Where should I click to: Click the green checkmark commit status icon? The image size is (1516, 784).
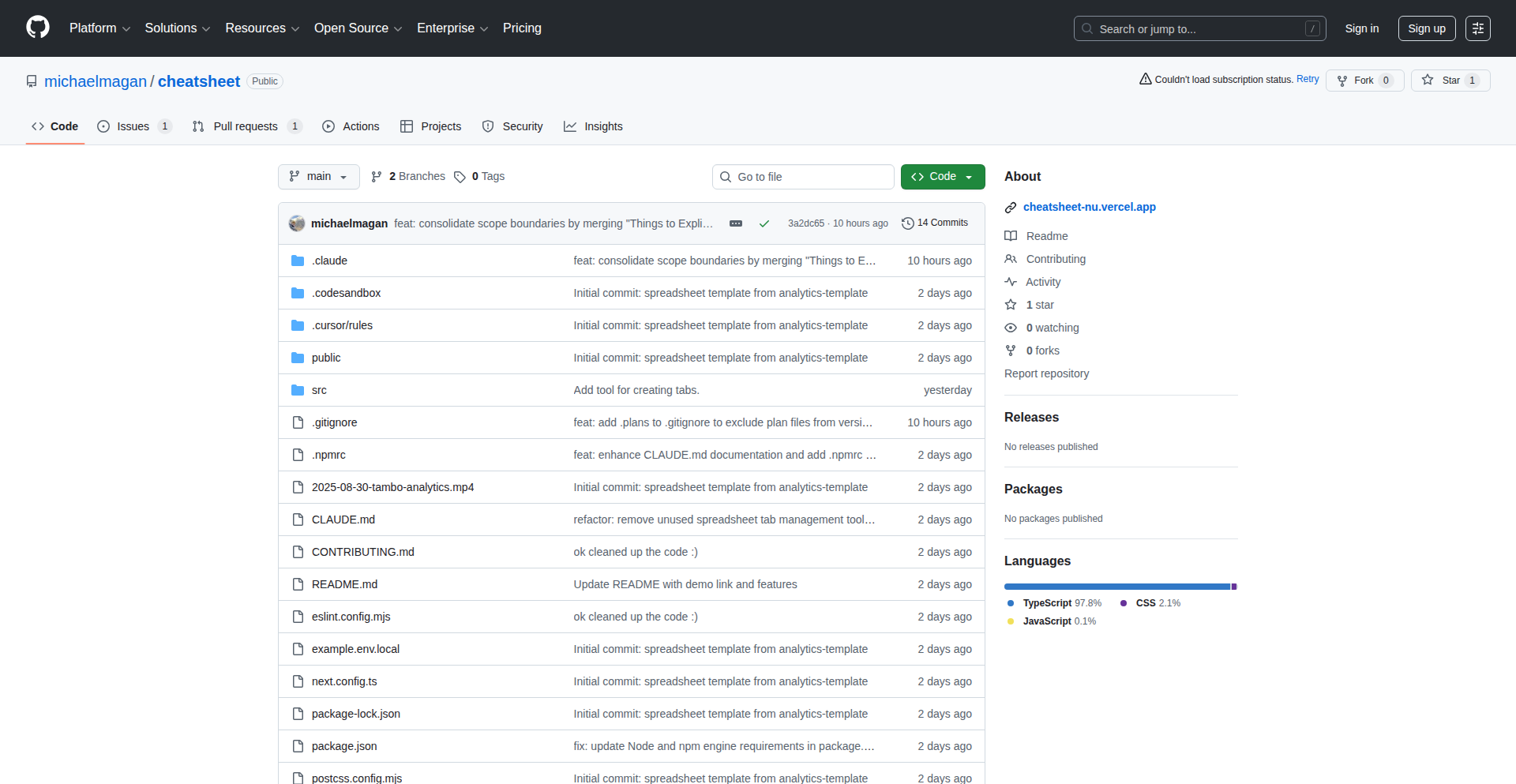pyautogui.click(x=764, y=223)
